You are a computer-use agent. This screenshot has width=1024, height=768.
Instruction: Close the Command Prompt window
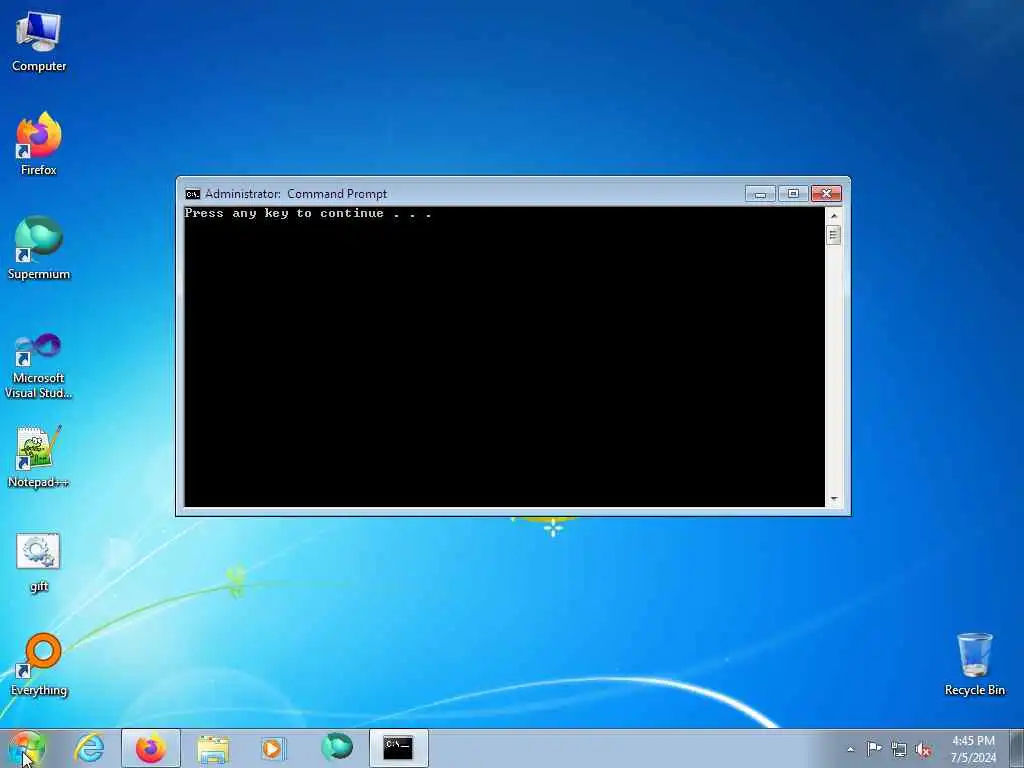tap(826, 194)
